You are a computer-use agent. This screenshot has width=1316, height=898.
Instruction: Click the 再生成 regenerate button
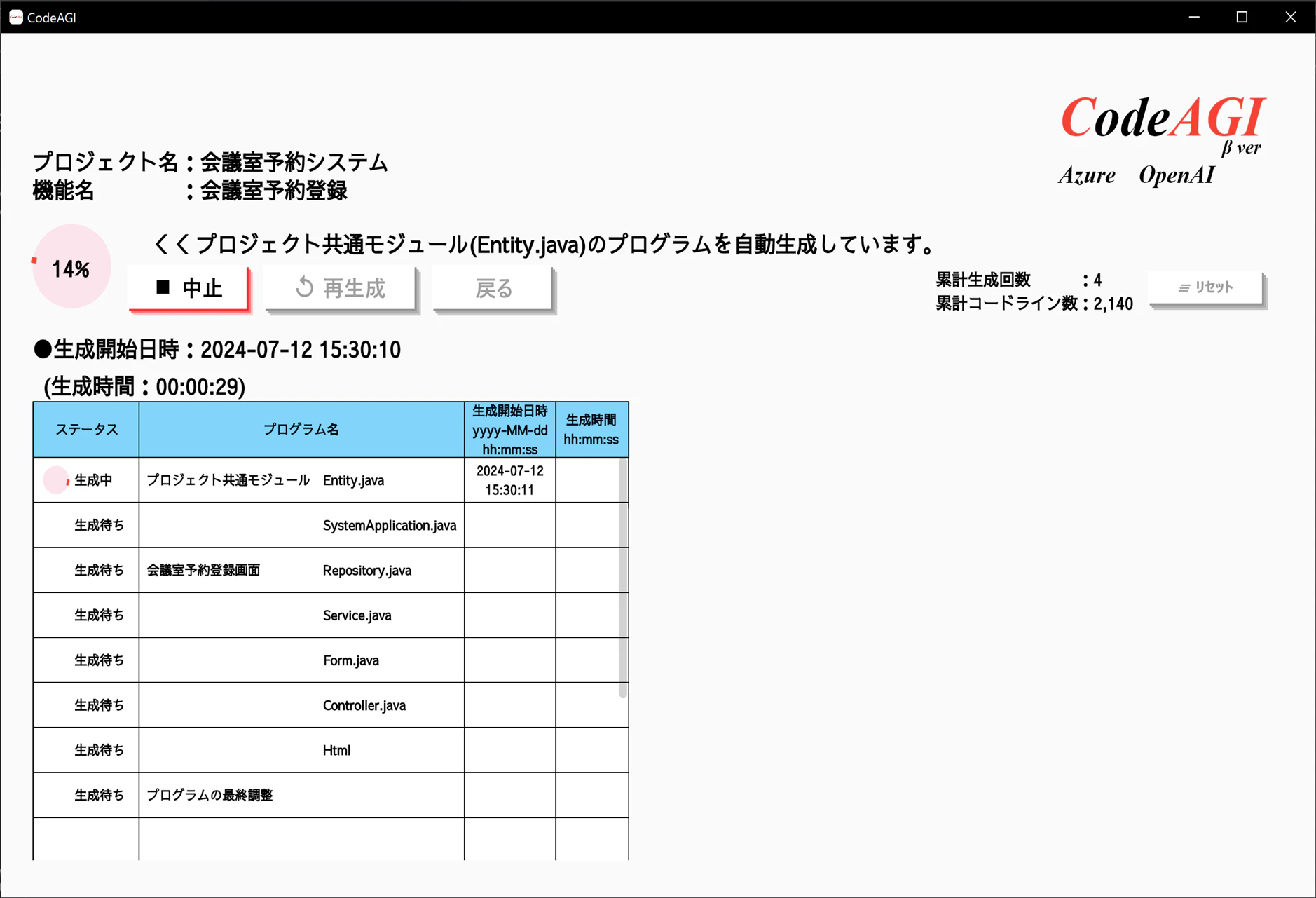341,288
